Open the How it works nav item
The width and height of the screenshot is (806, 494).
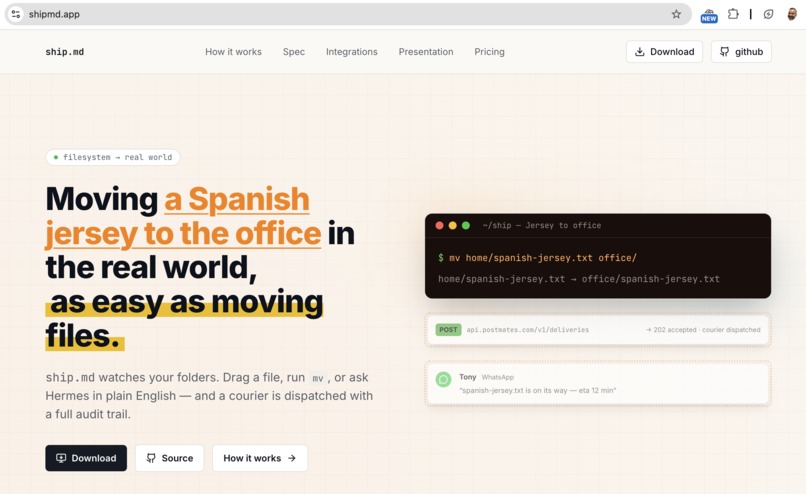click(233, 52)
